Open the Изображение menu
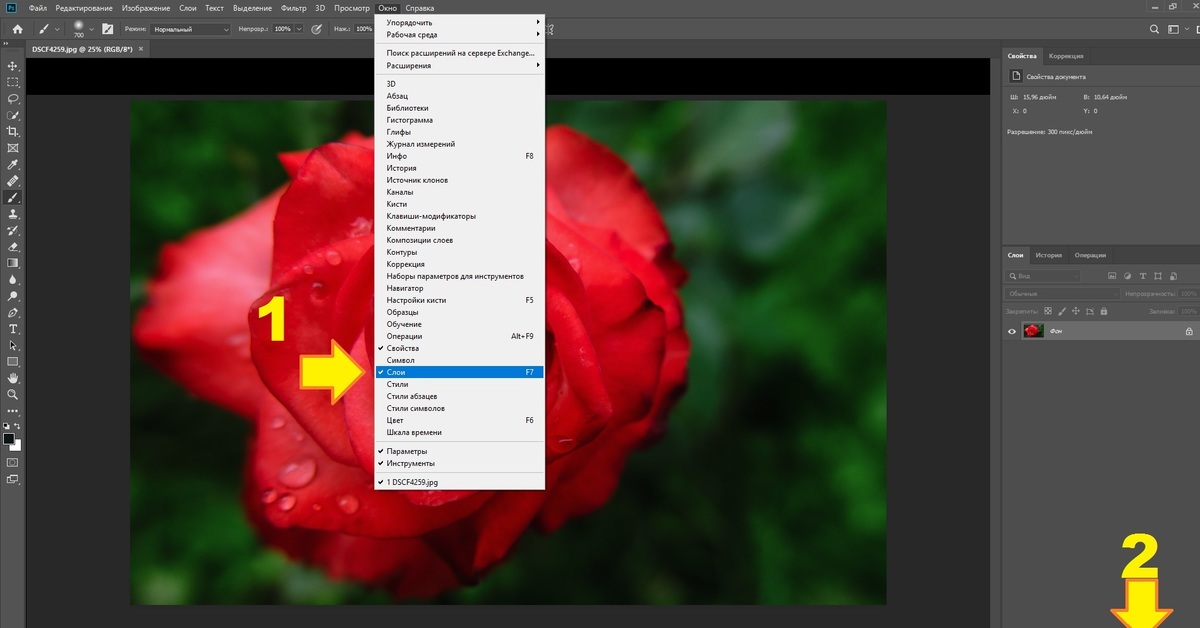 tap(146, 8)
